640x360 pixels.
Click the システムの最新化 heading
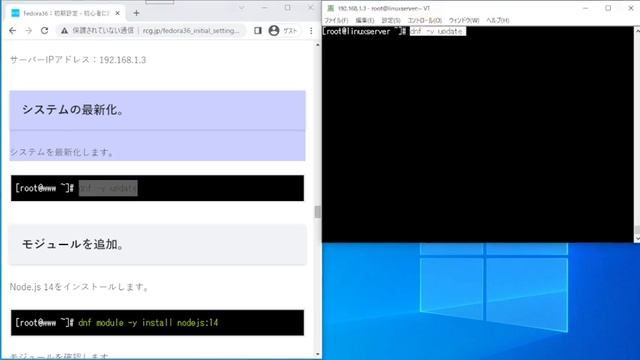tap(73, 110)
